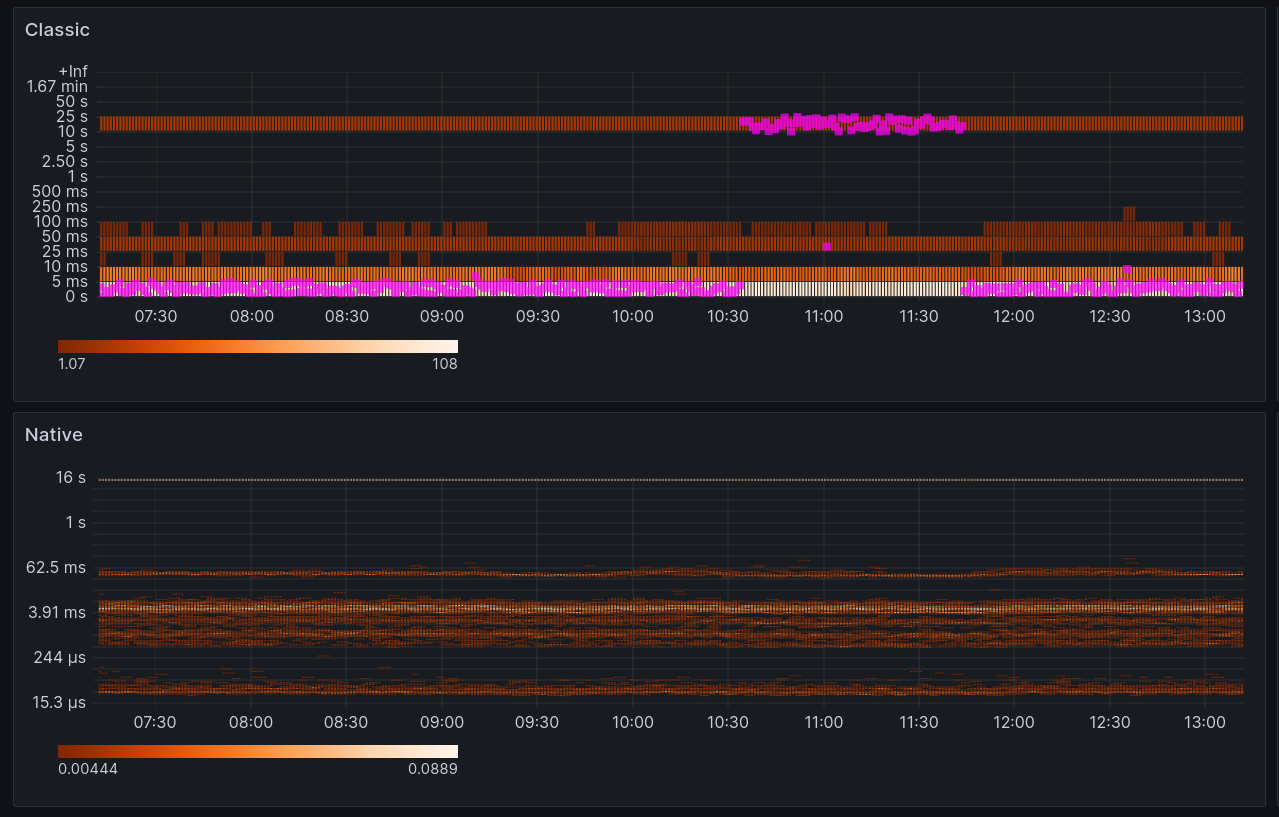
Task: Click the 15.3 µs axis label
Action: point(58,702)
